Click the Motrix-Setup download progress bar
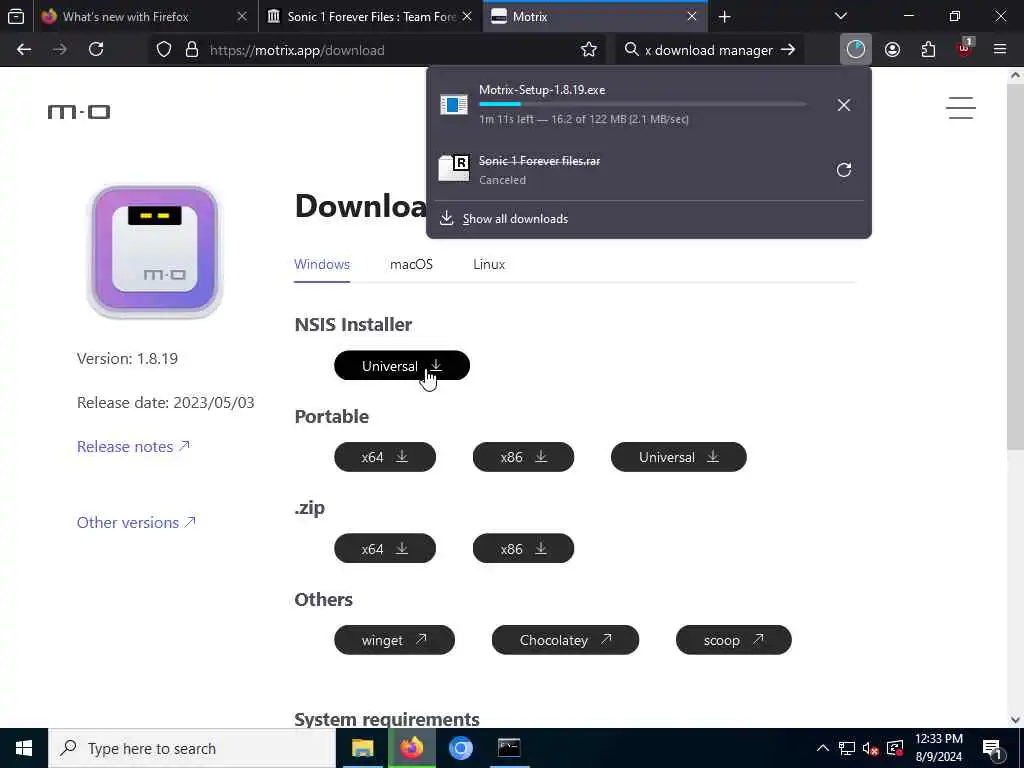The width and height of the screenshot is (1024, 768). (x=642, y=104)
